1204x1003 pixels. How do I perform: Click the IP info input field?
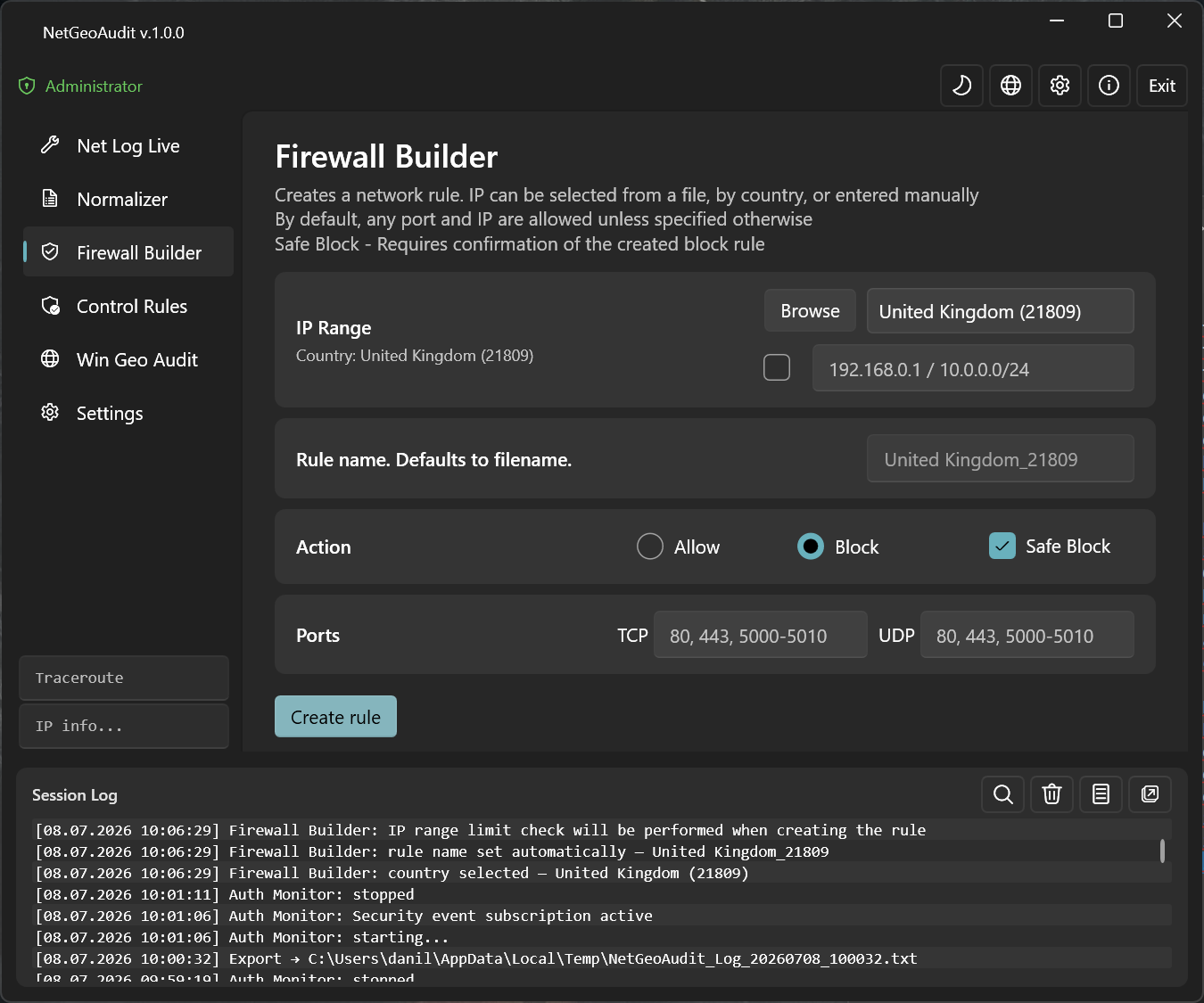(x=124, y=727)
